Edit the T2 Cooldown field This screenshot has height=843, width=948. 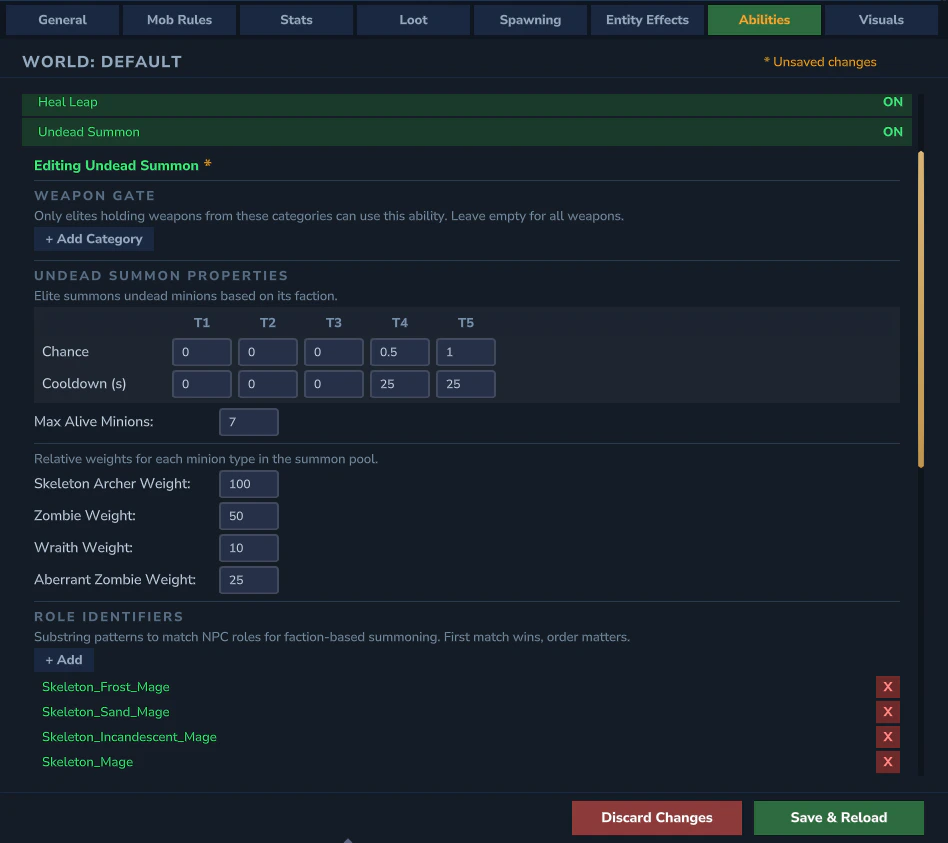(268, 384)
